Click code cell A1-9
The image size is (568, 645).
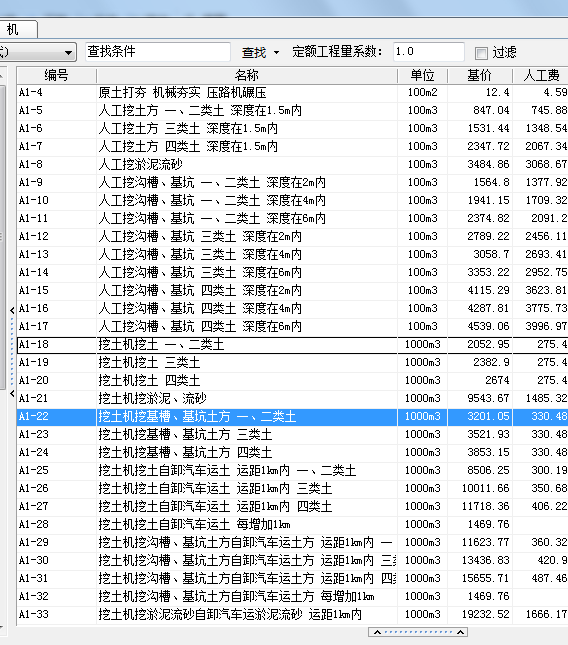(x=57, y=183)
